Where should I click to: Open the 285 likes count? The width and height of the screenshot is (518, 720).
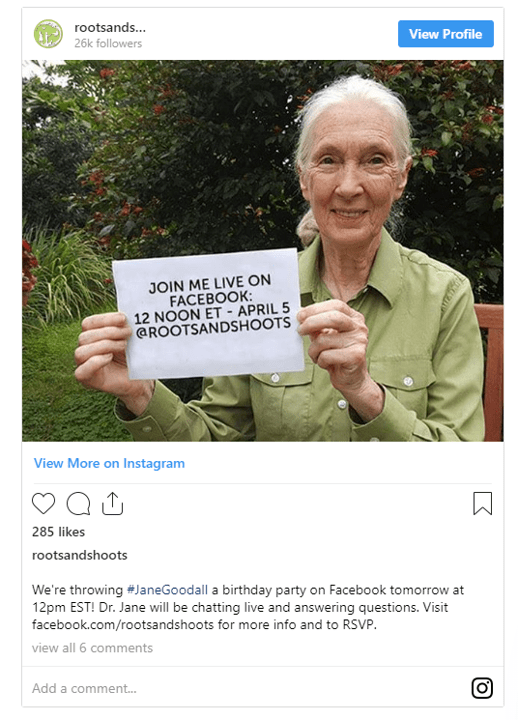(x=58, y=532)
